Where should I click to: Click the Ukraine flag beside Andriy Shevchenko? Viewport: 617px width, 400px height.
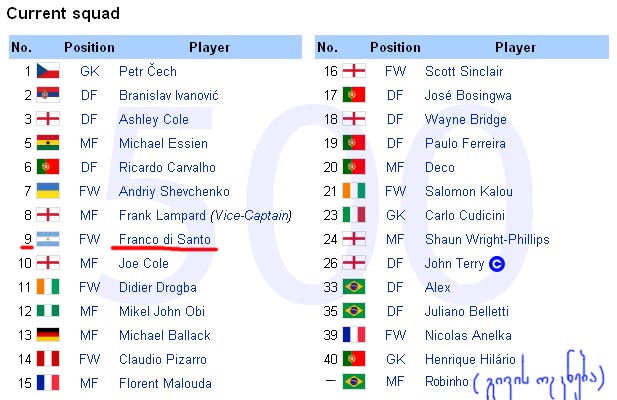pyautogui.click(x=48, y=191)
